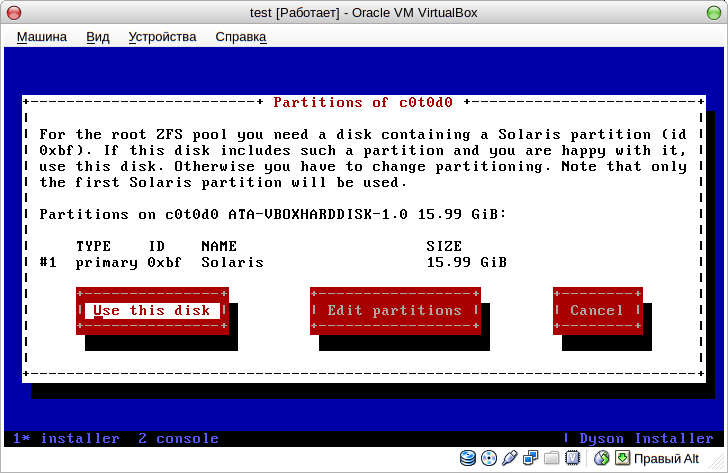Screen dimensions: 728x473
Task: Open the Справка menu
Action: point(240,37)
